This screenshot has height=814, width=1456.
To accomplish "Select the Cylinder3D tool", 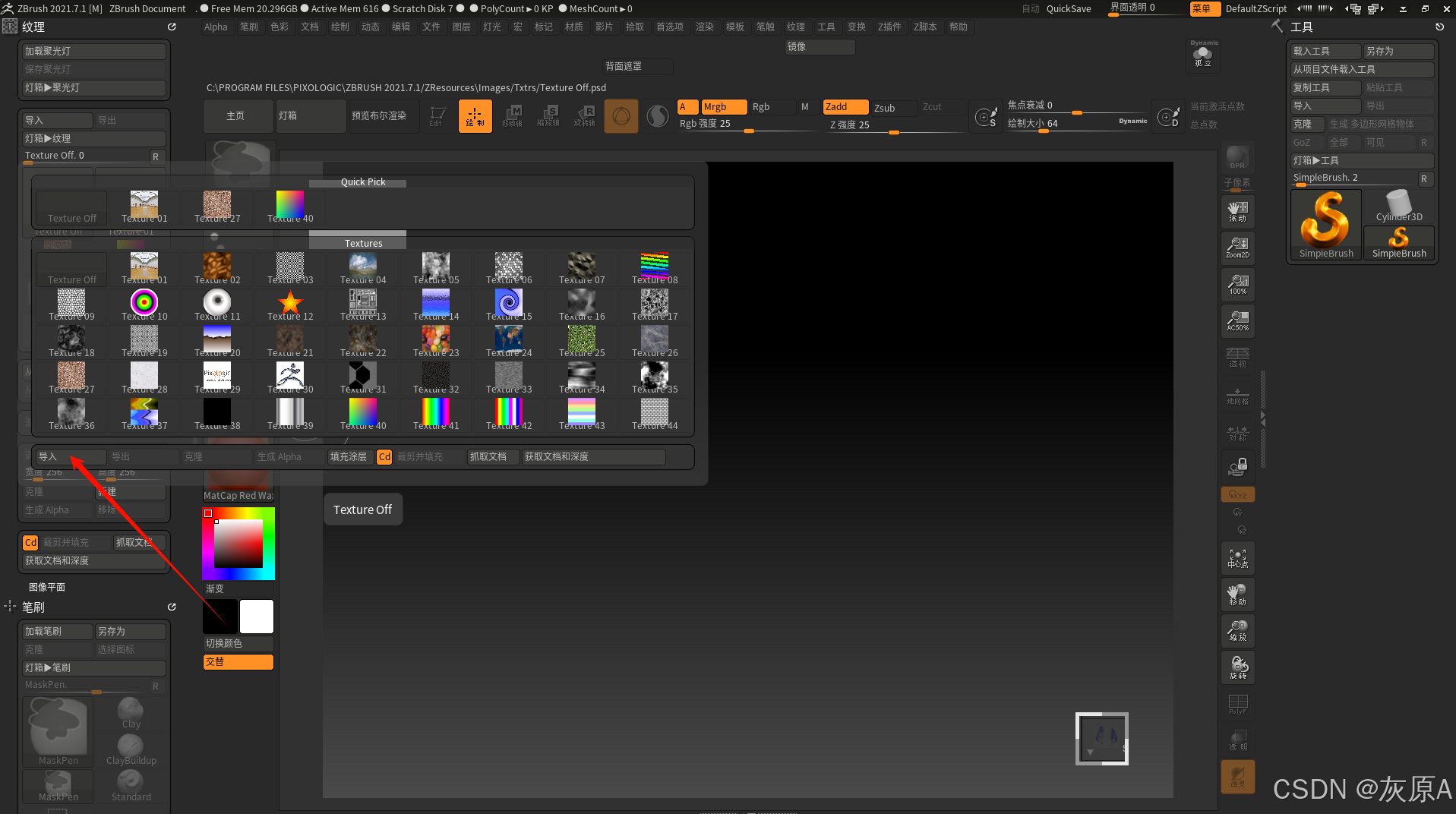I will tap(1399, 207).
